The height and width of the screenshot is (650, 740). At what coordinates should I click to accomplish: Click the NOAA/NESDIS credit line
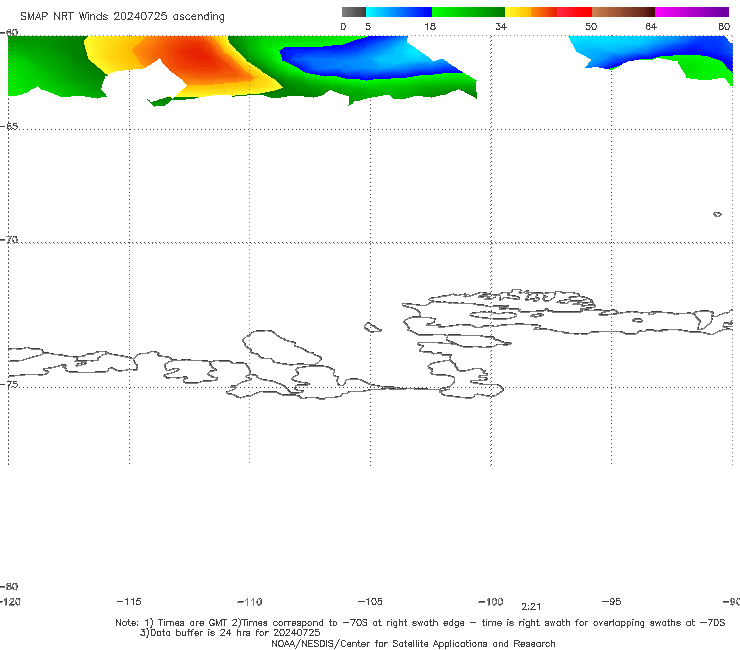tap(413, 644)
